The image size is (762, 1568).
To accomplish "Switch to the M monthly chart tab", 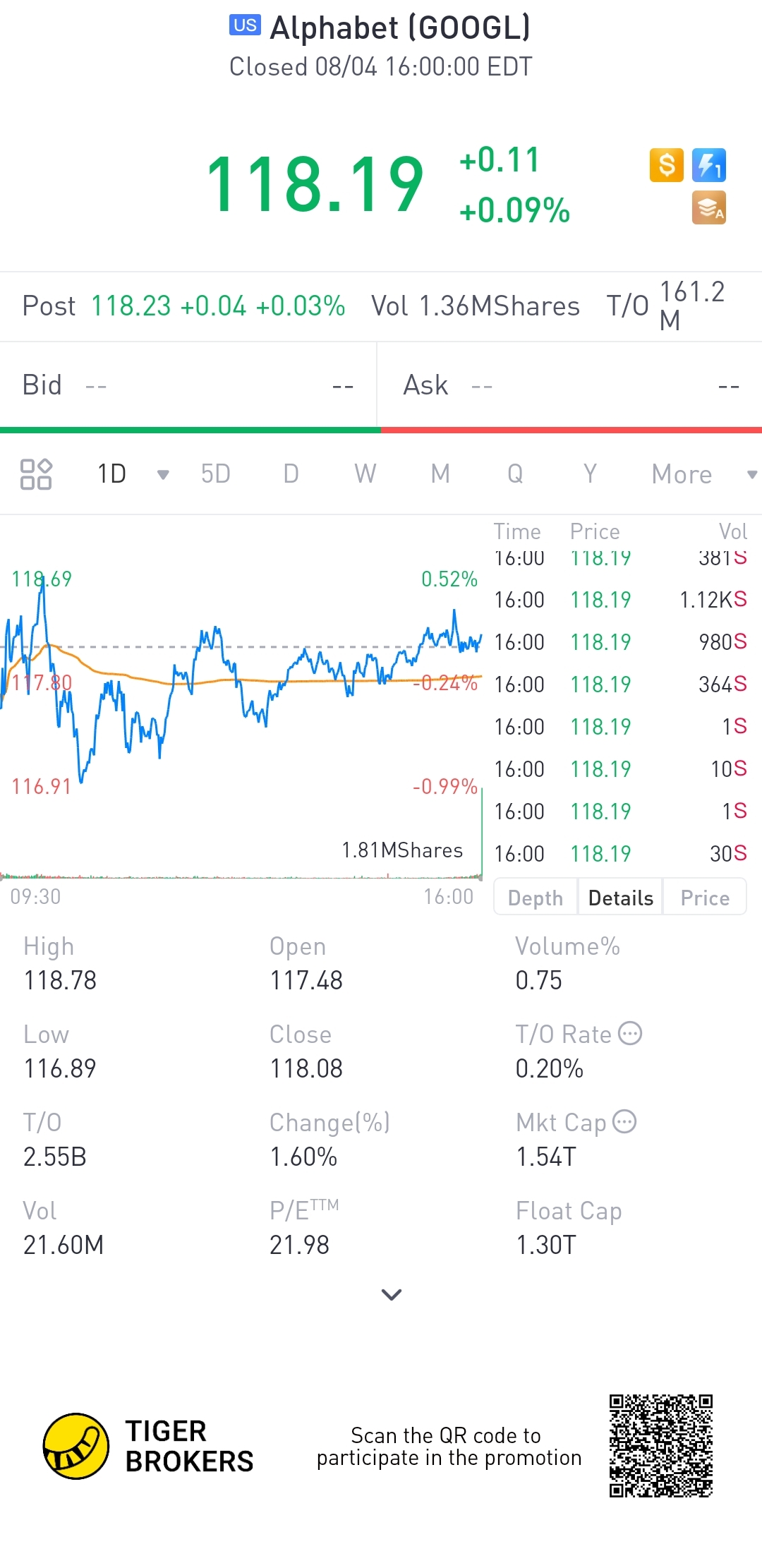I will click(x=440, y=474).
